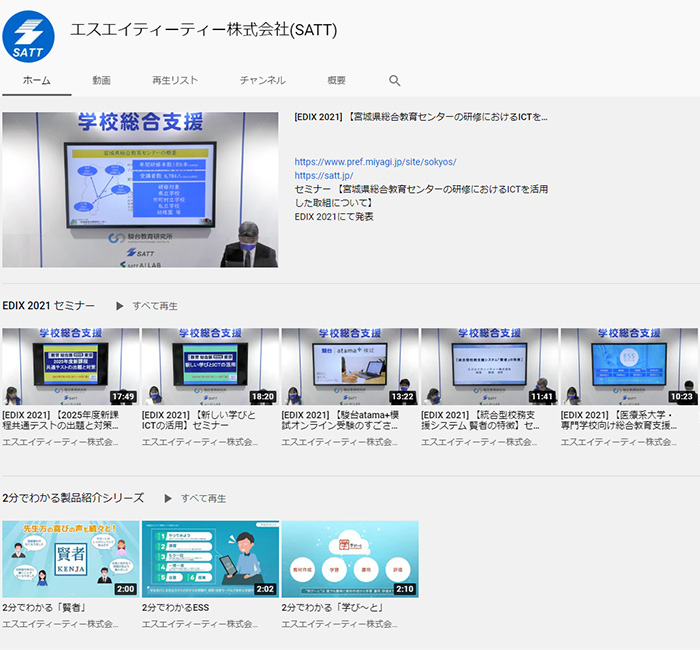Screen dimensions: 700x650
Task: Click すべて再生 for EDIX 2021 セミナー
Action: tap(155, 306)
